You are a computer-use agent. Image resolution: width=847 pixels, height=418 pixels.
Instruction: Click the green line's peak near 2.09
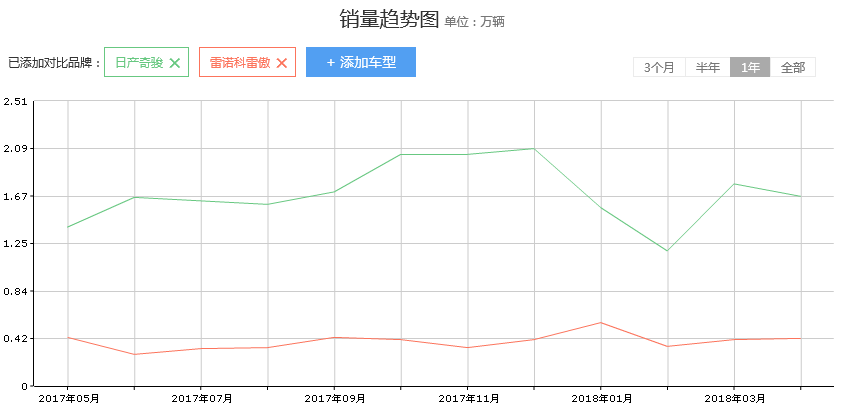click(x=534, y=149)
